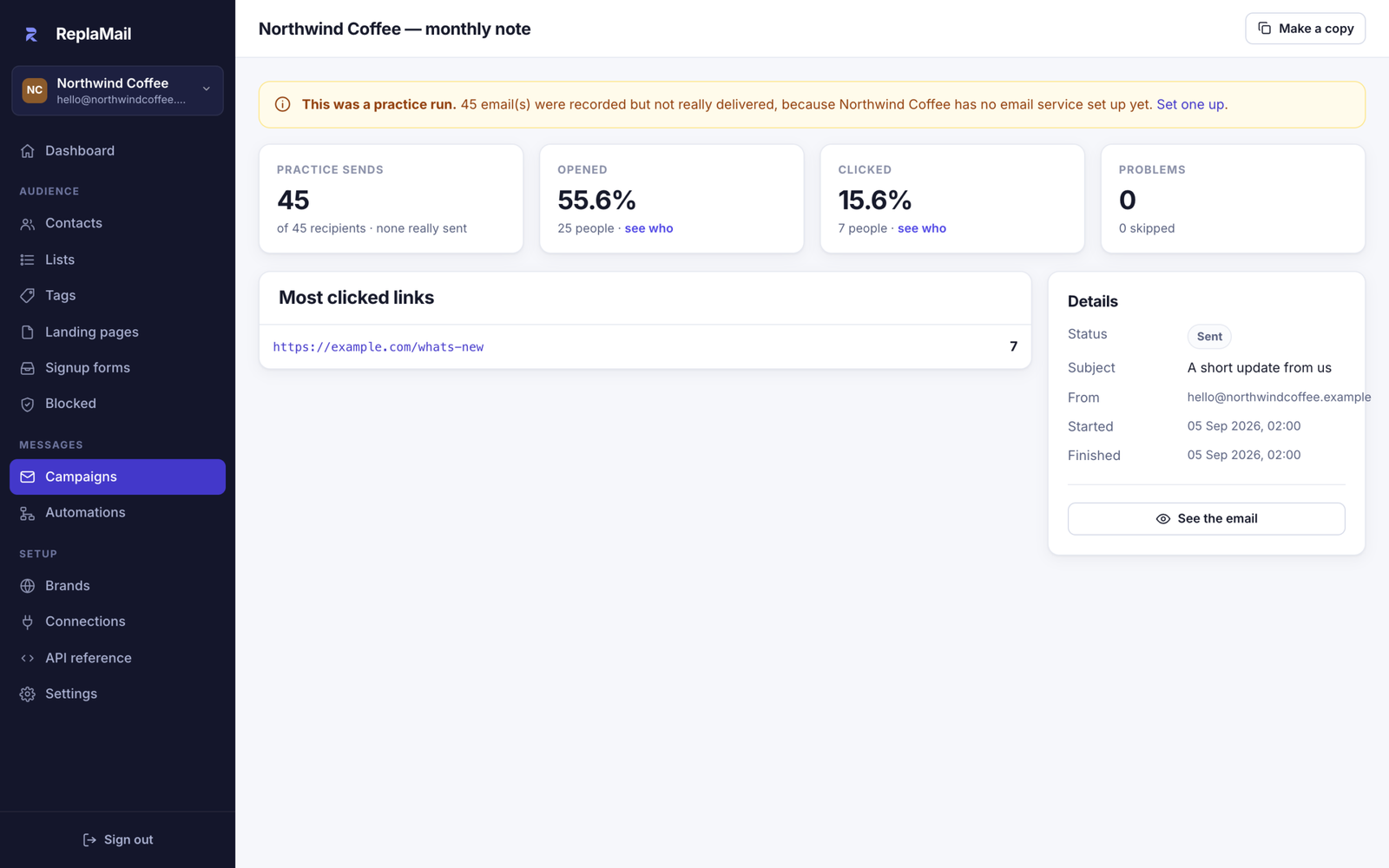The image size is (1389, 868).
Task: Click the NC brand avatar
Action: [35, 90]
